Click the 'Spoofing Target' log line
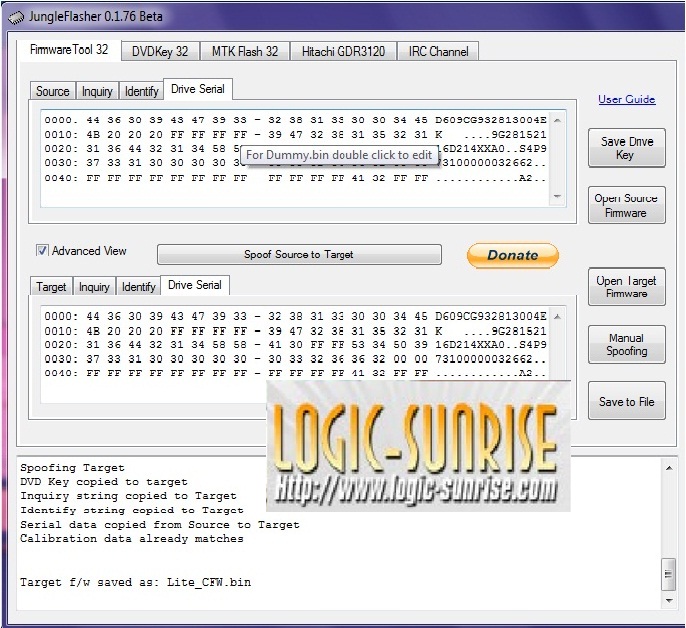Image resolution: width=686 pixels, height=628 pixels. (x=72, y=468)
